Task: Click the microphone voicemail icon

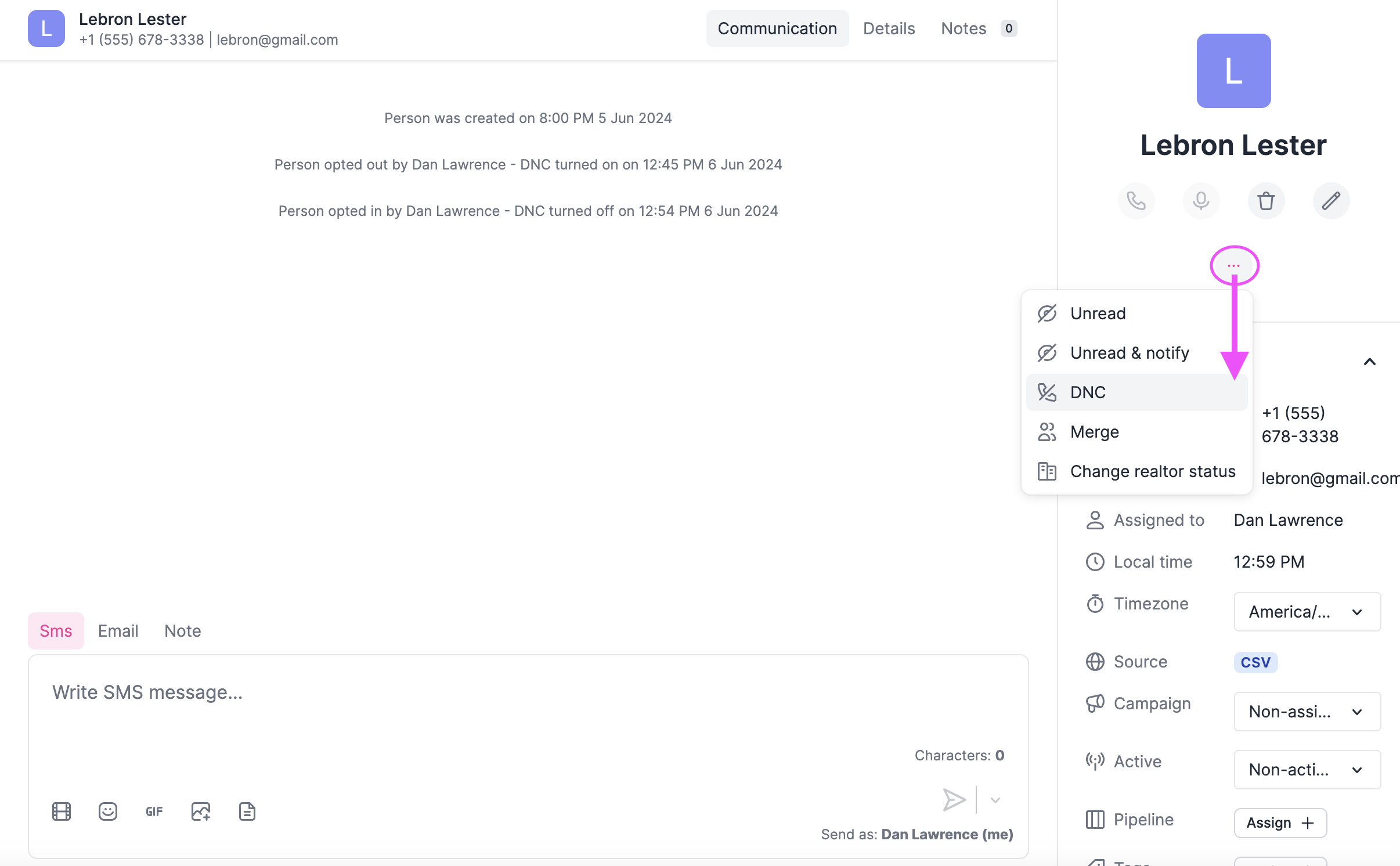Action: [1201, 201]
